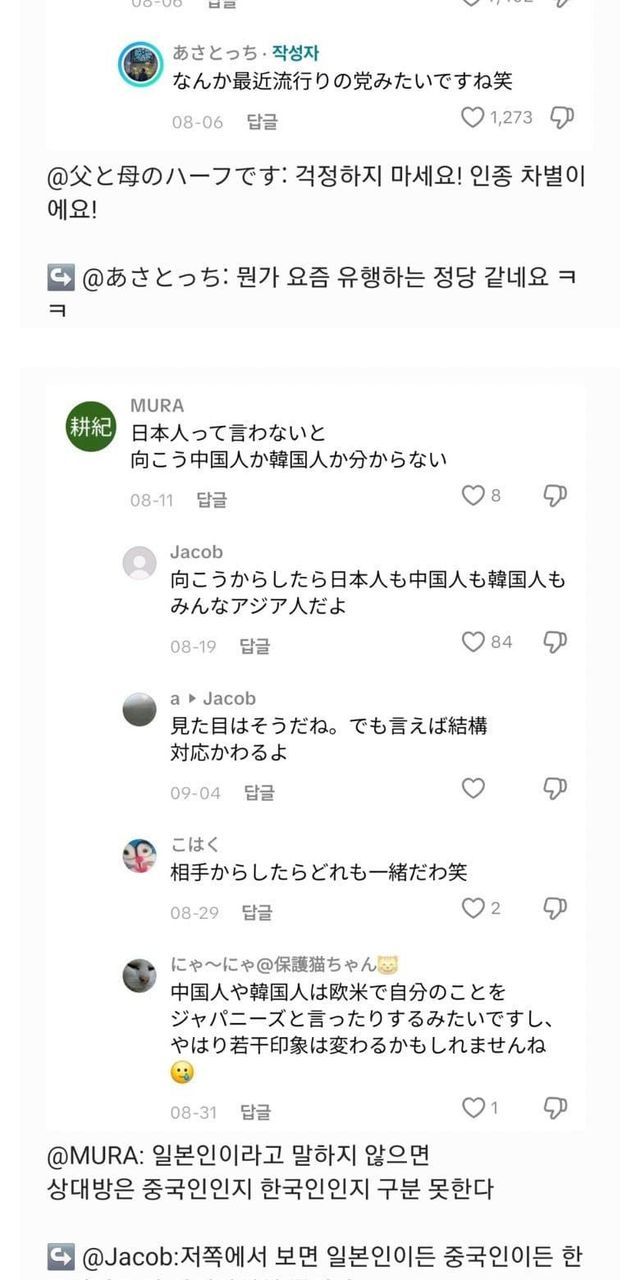Screen dimensions: 640x1280
Task: Reply to MURA's comment dated 08-11
Action: (211, 499)
